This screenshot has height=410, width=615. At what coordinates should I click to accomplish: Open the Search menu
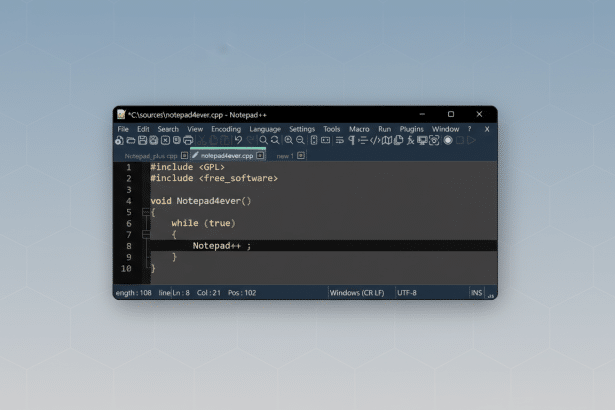[168, 129]
